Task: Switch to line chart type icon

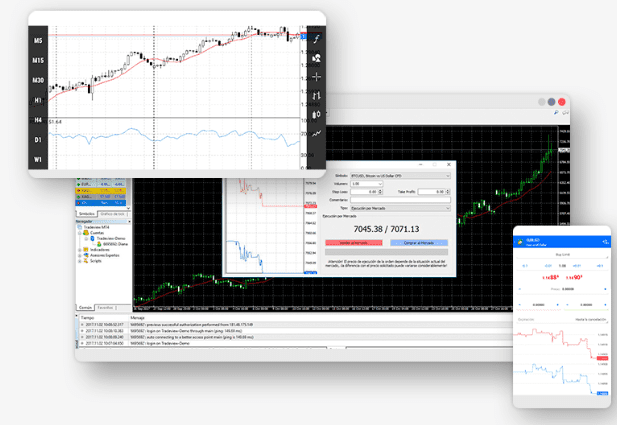Action: [x=316, y=134]
